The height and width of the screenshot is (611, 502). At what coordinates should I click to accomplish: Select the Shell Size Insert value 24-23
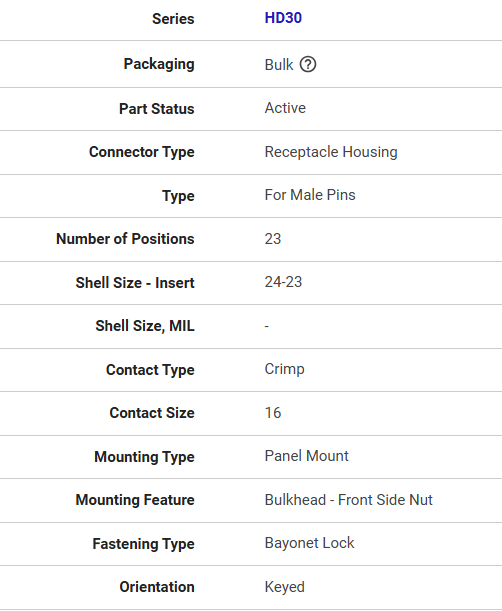(x=283, y=282)
